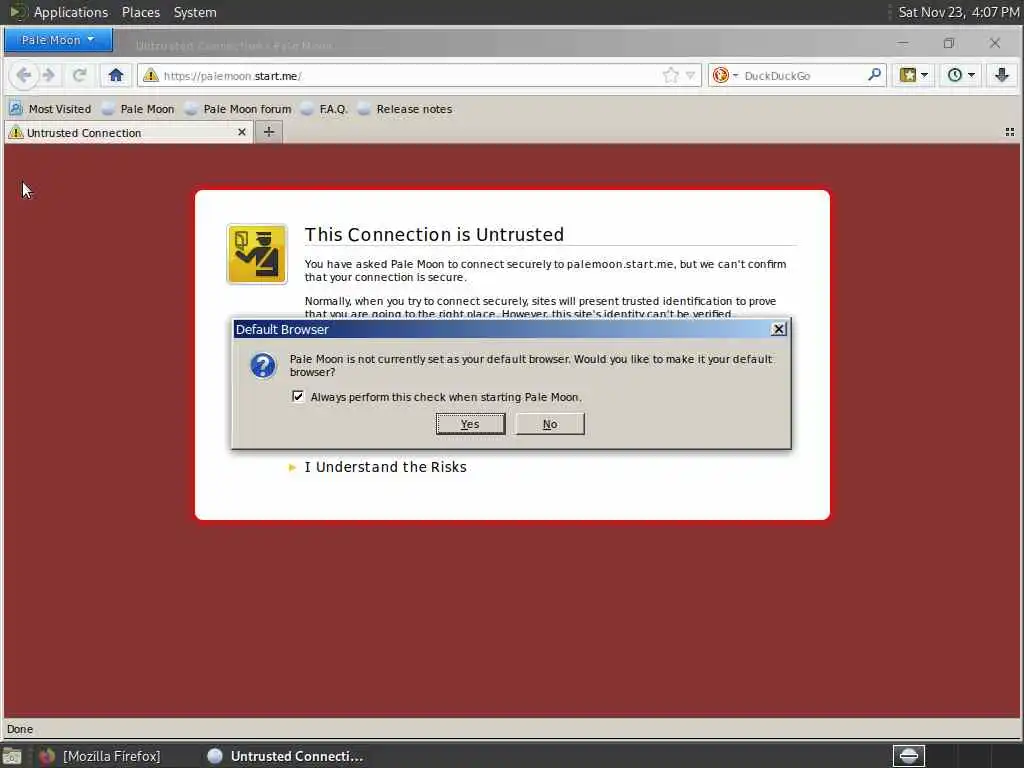This screenshot has width=1024, height=768.
Task: Open the Bookmarks menu toolbar button
Action: tap(908, 75)
